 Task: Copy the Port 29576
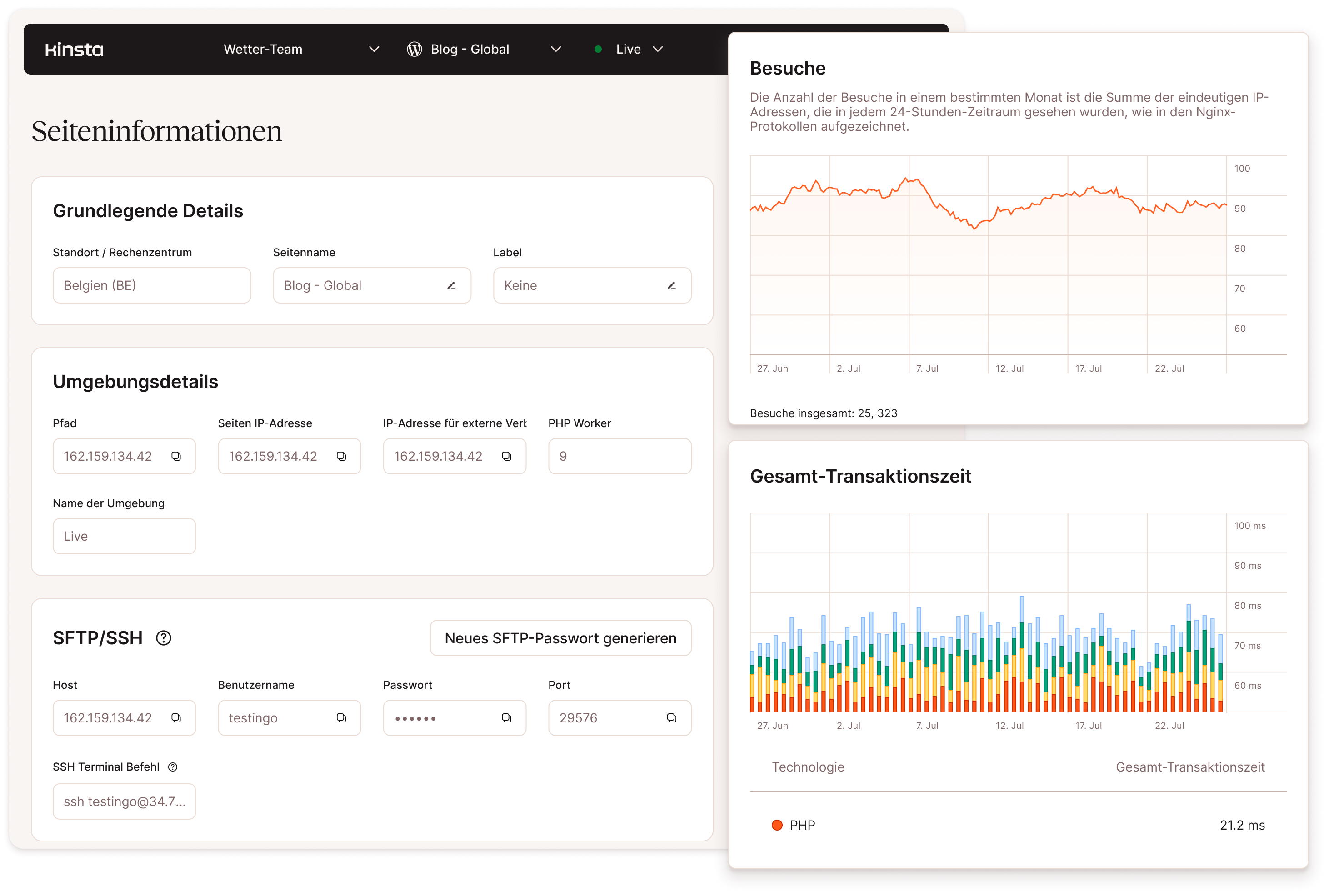tap(672, 718)
